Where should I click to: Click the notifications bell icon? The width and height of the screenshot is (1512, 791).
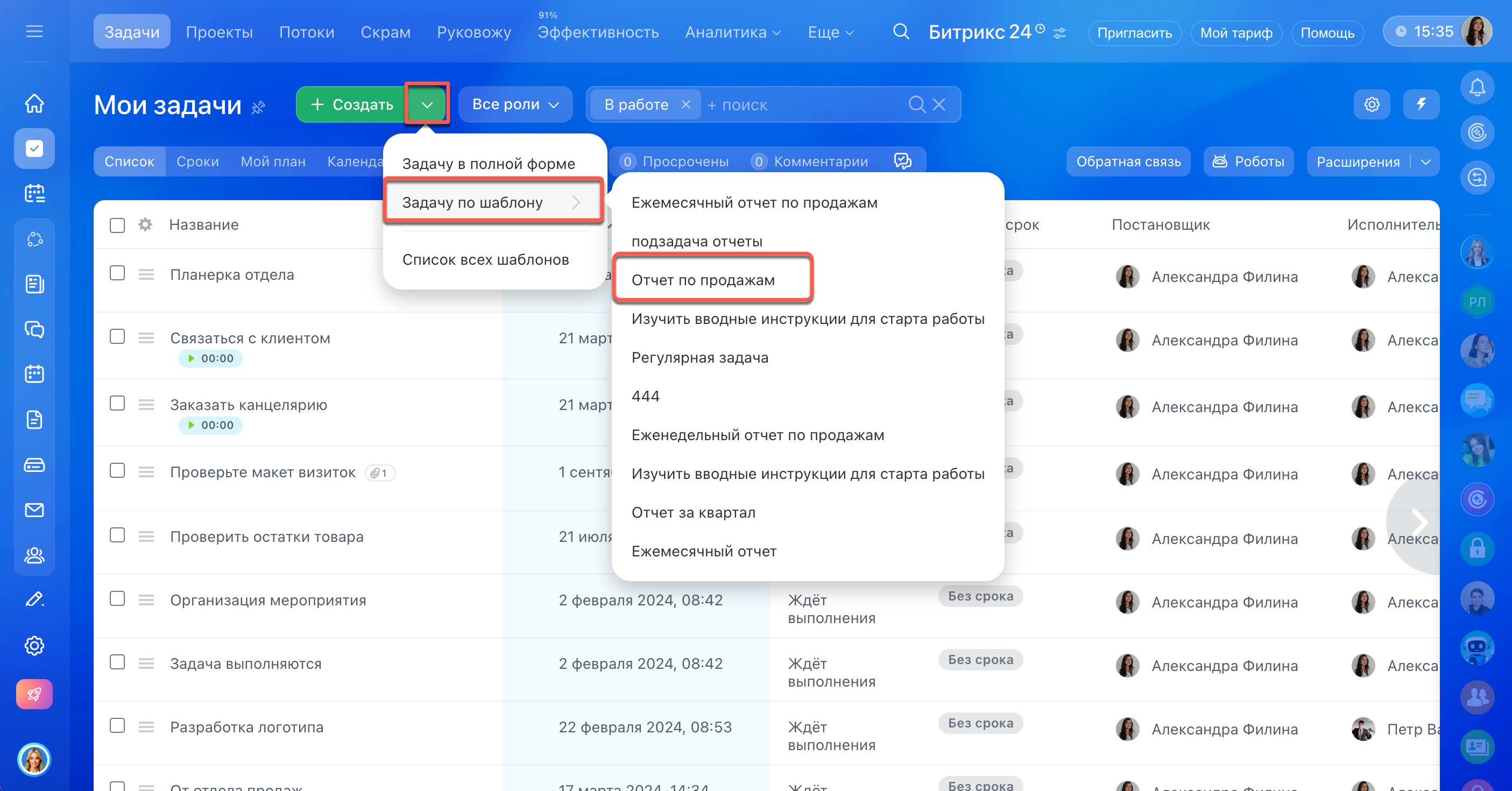click(1477, 88)
